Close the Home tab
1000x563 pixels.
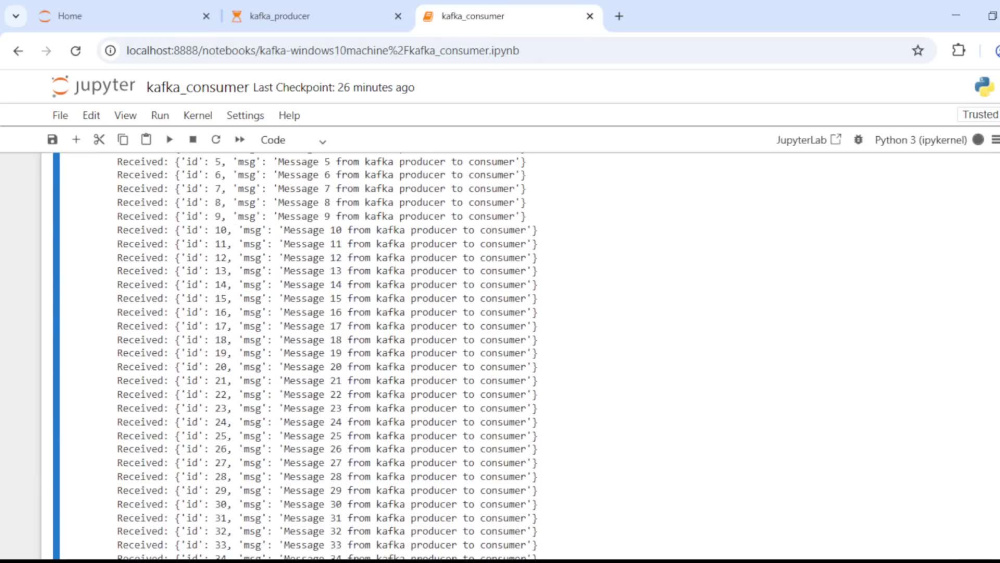click(206, 16)
